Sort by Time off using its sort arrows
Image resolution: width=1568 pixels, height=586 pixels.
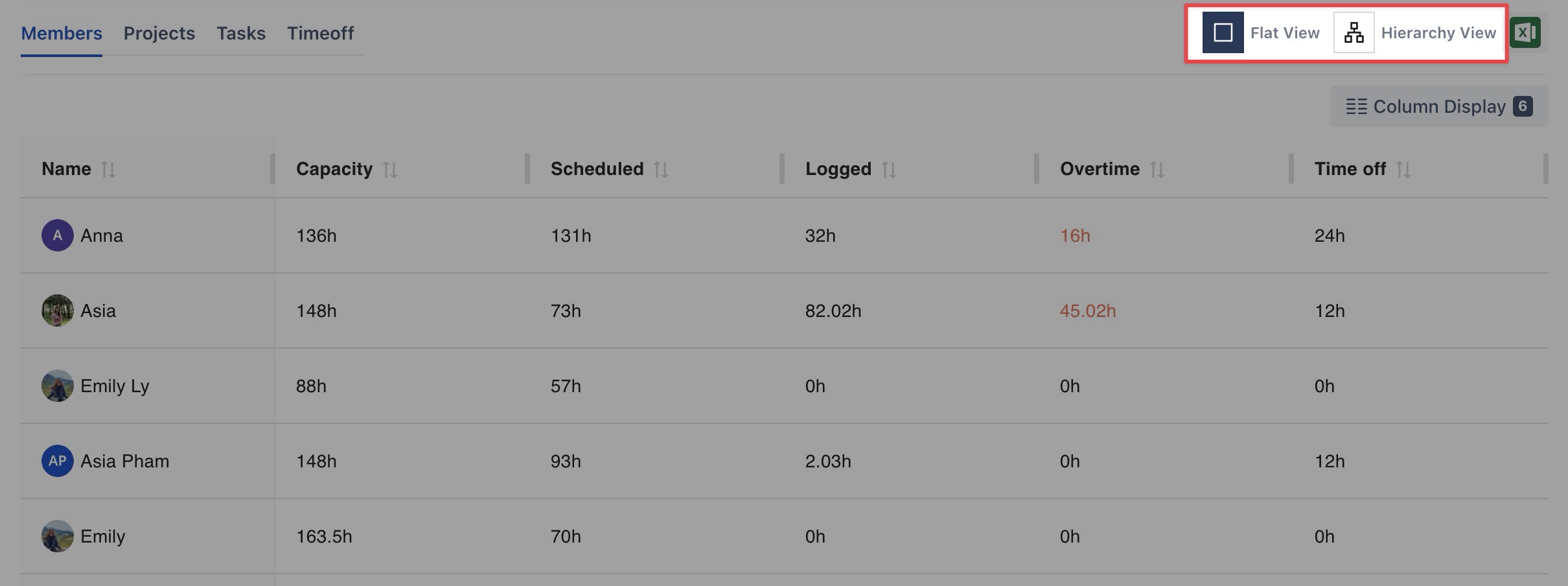[1403, 169]
